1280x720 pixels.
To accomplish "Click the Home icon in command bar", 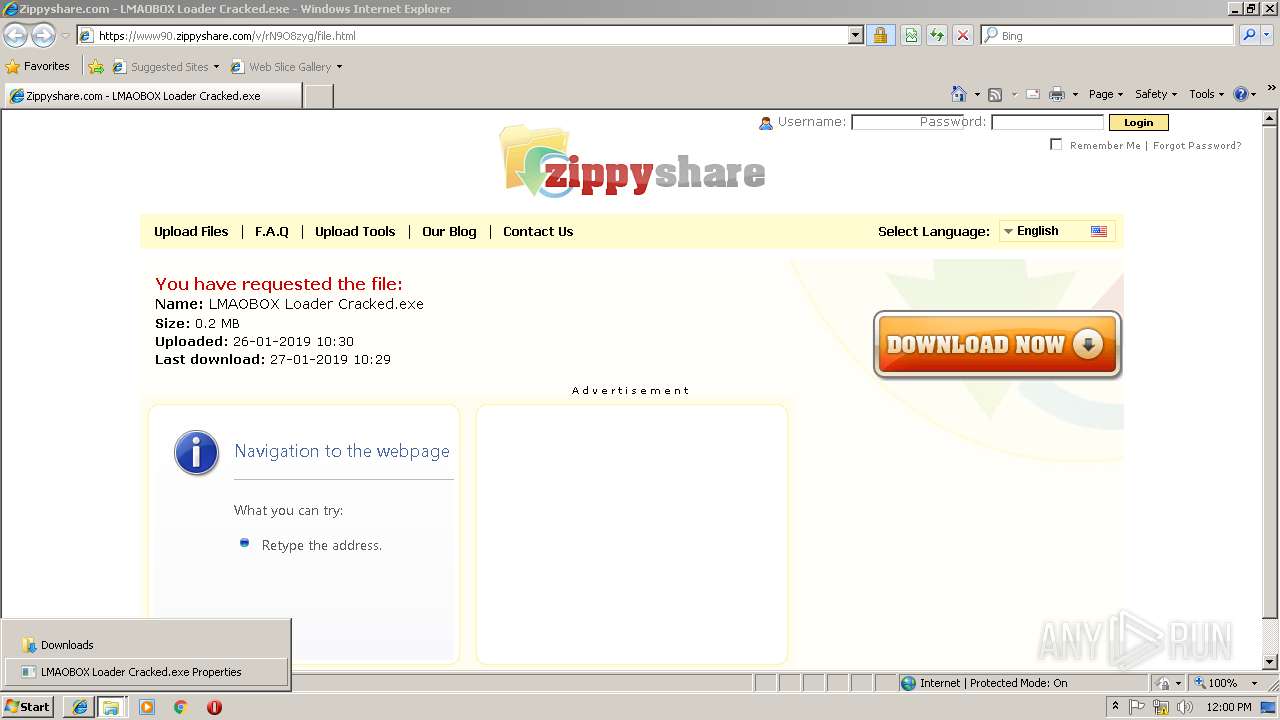I will tap(959, 94).
